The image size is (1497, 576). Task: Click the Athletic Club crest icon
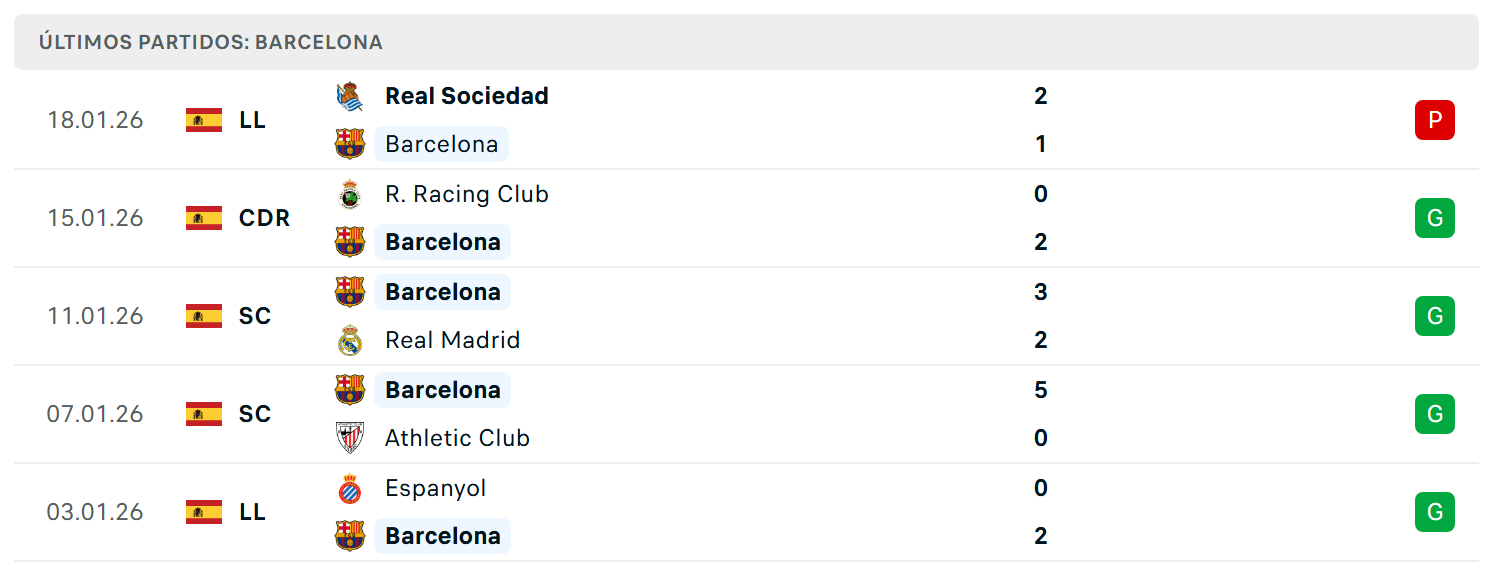point(350,438)
